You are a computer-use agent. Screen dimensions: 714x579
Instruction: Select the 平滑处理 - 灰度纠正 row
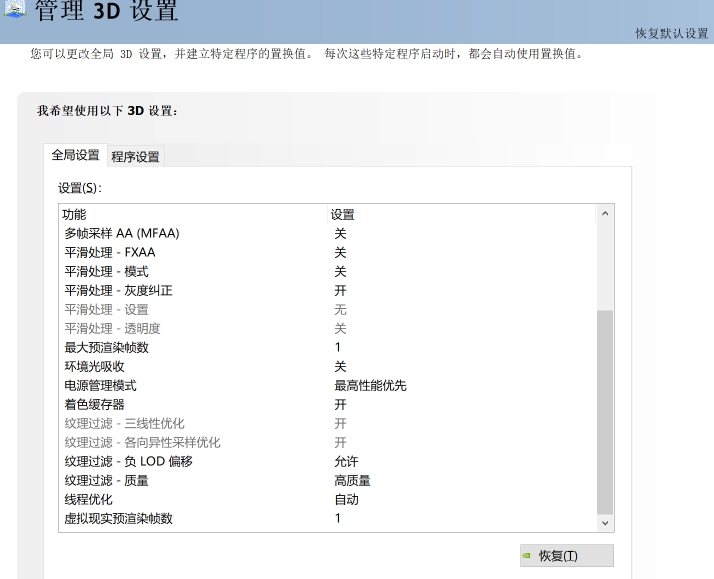tap(328, 291)
